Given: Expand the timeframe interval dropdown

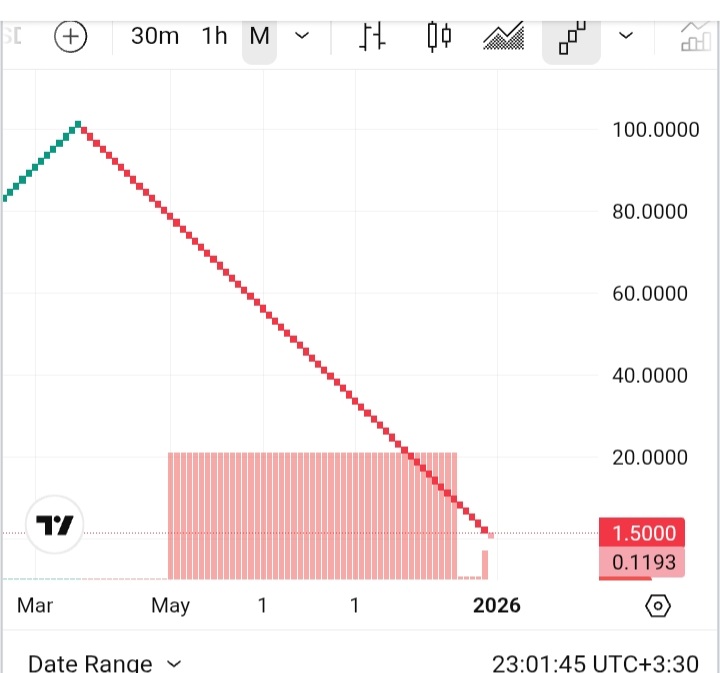Looking at the screenshot, I should (301, 36).
